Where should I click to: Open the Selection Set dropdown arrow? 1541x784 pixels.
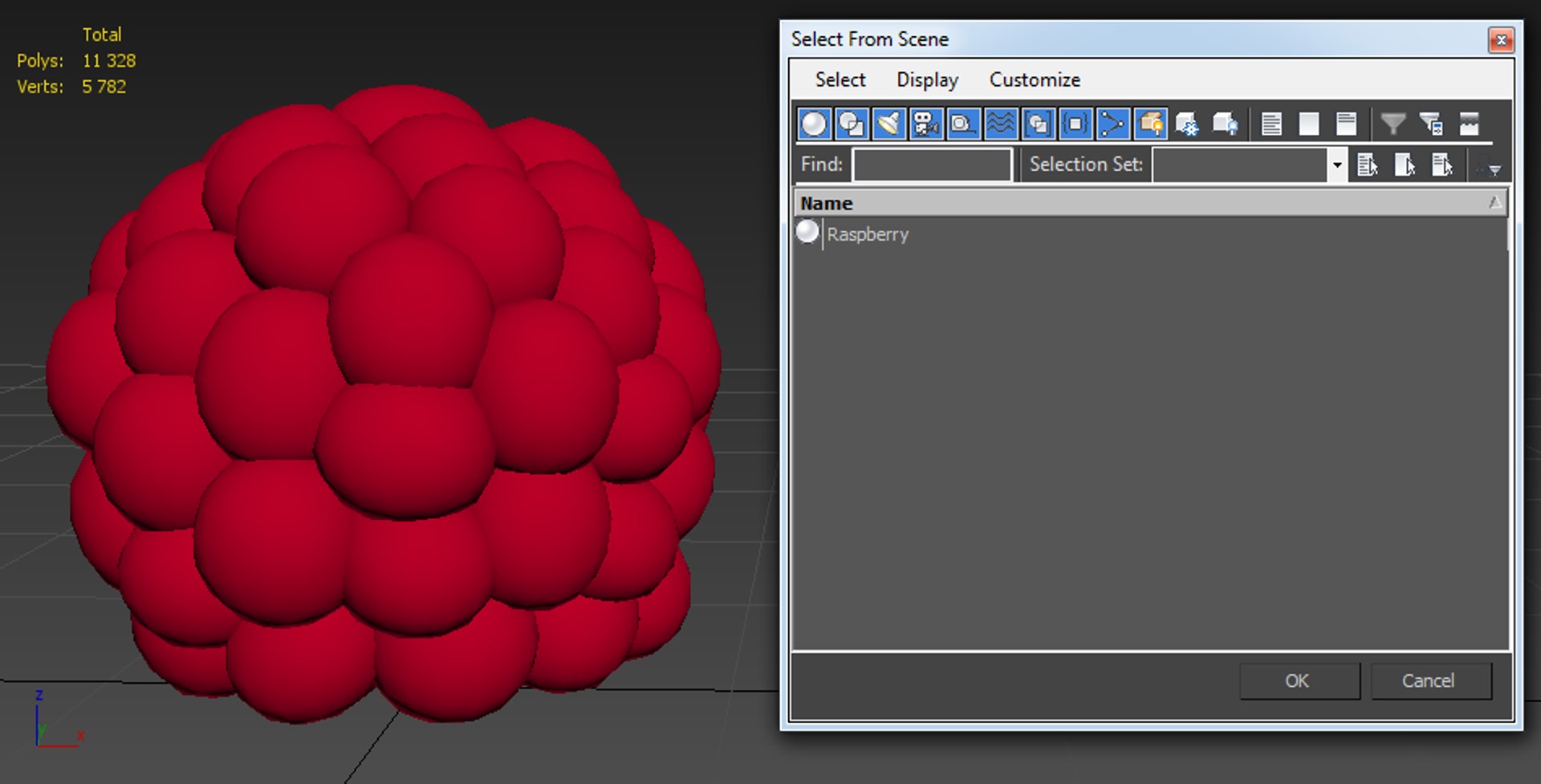[1337, 165]
